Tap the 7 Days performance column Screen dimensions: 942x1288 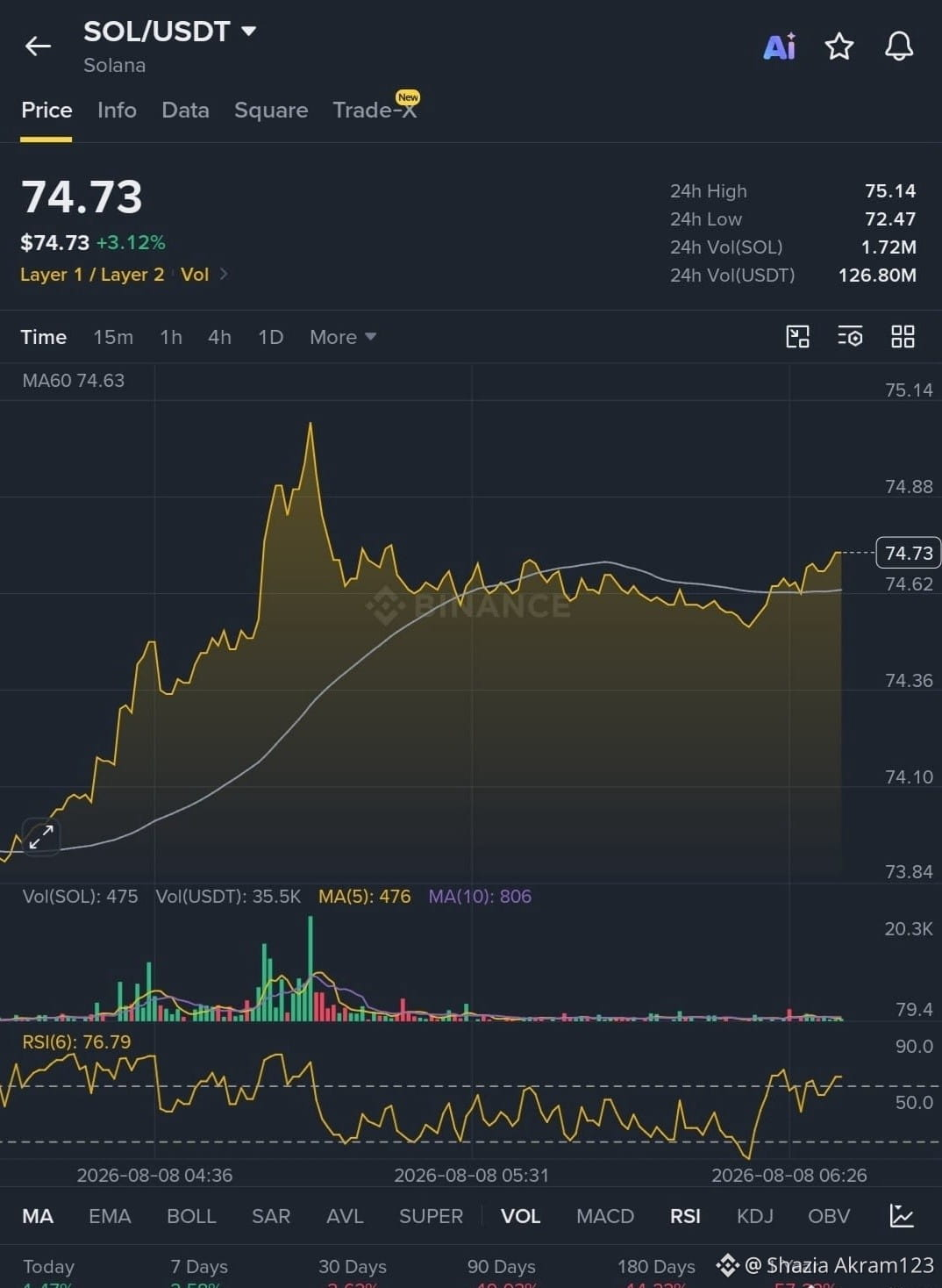pos(199,1272)
